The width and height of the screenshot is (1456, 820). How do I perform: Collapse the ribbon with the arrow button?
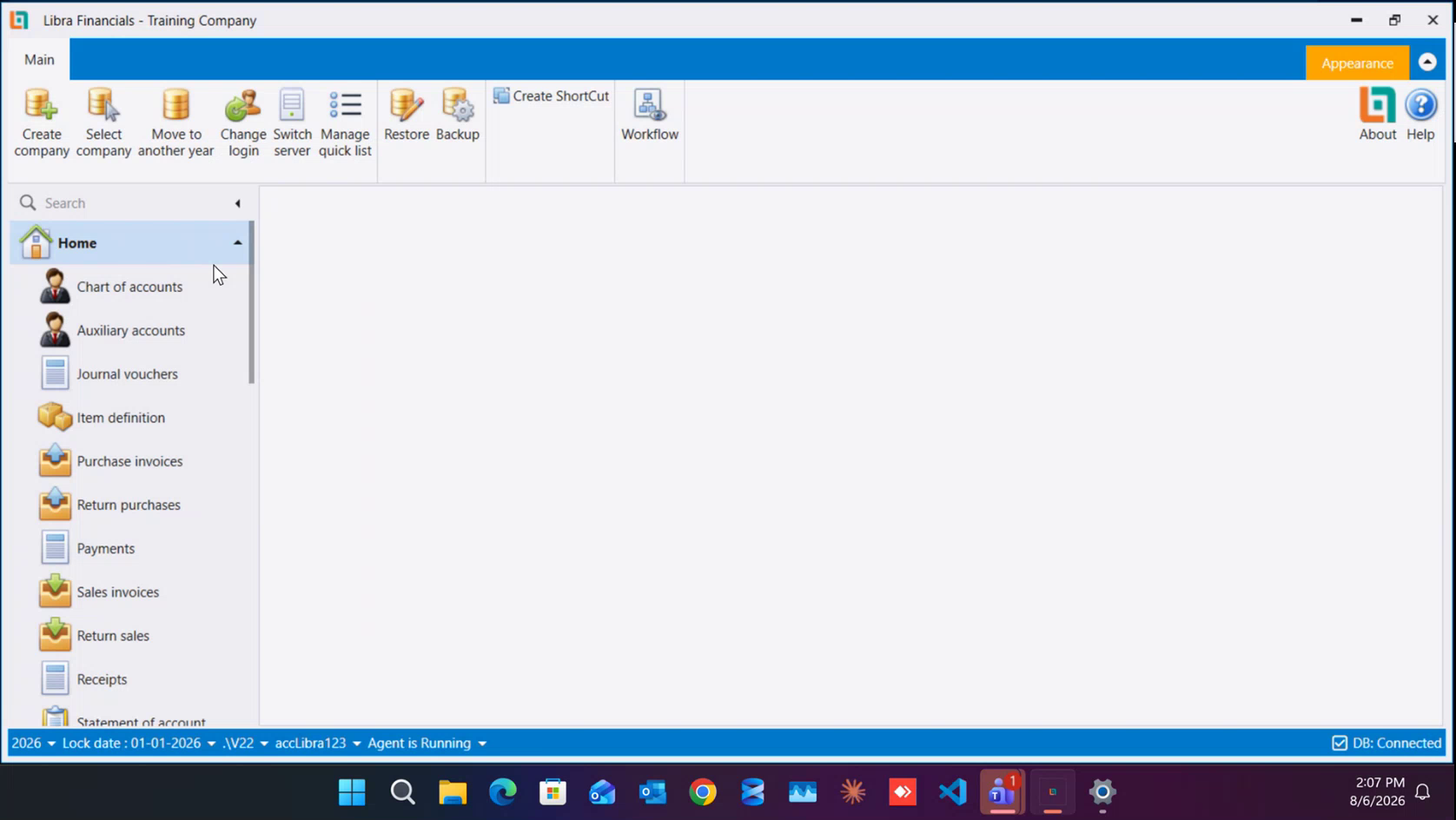coord(1427,62)
